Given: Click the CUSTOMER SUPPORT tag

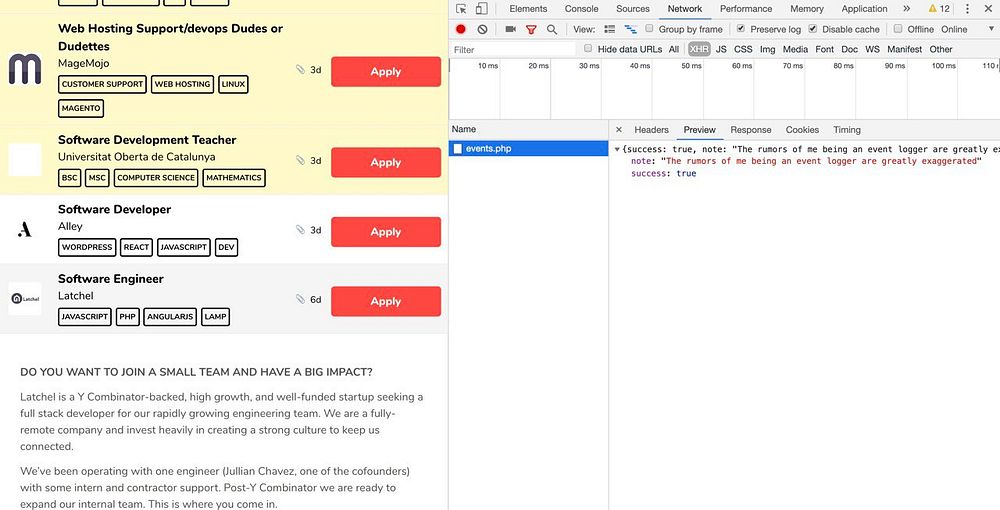Looking at the screenshot, I should [x=102, y=84].
